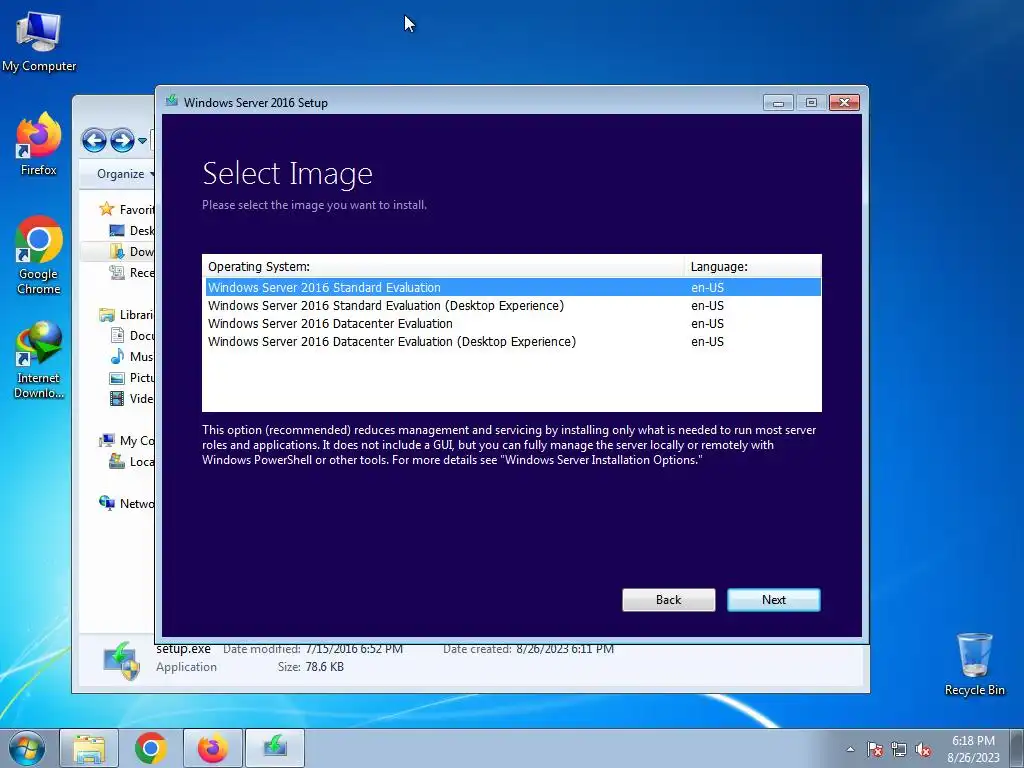
Task: Open Explorer recent pages dropdown arrow
Action: pyautogui.click(x=142, y=140)
